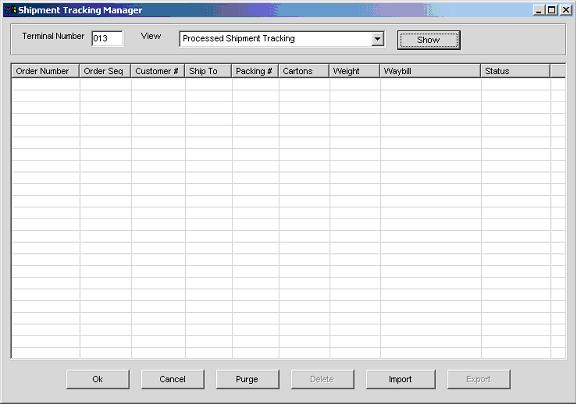The image size is (576, 404).
Task: Maximize the Shipment Tracking Manager window
Action: pyautogui.click(x=552, y=10)
